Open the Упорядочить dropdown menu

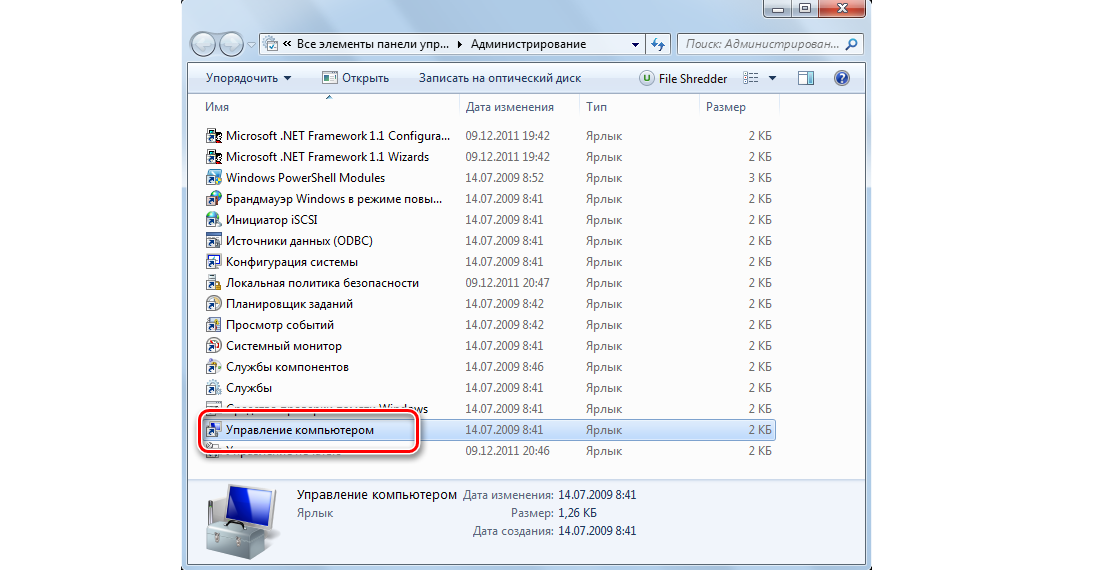(x=248, y=78)
